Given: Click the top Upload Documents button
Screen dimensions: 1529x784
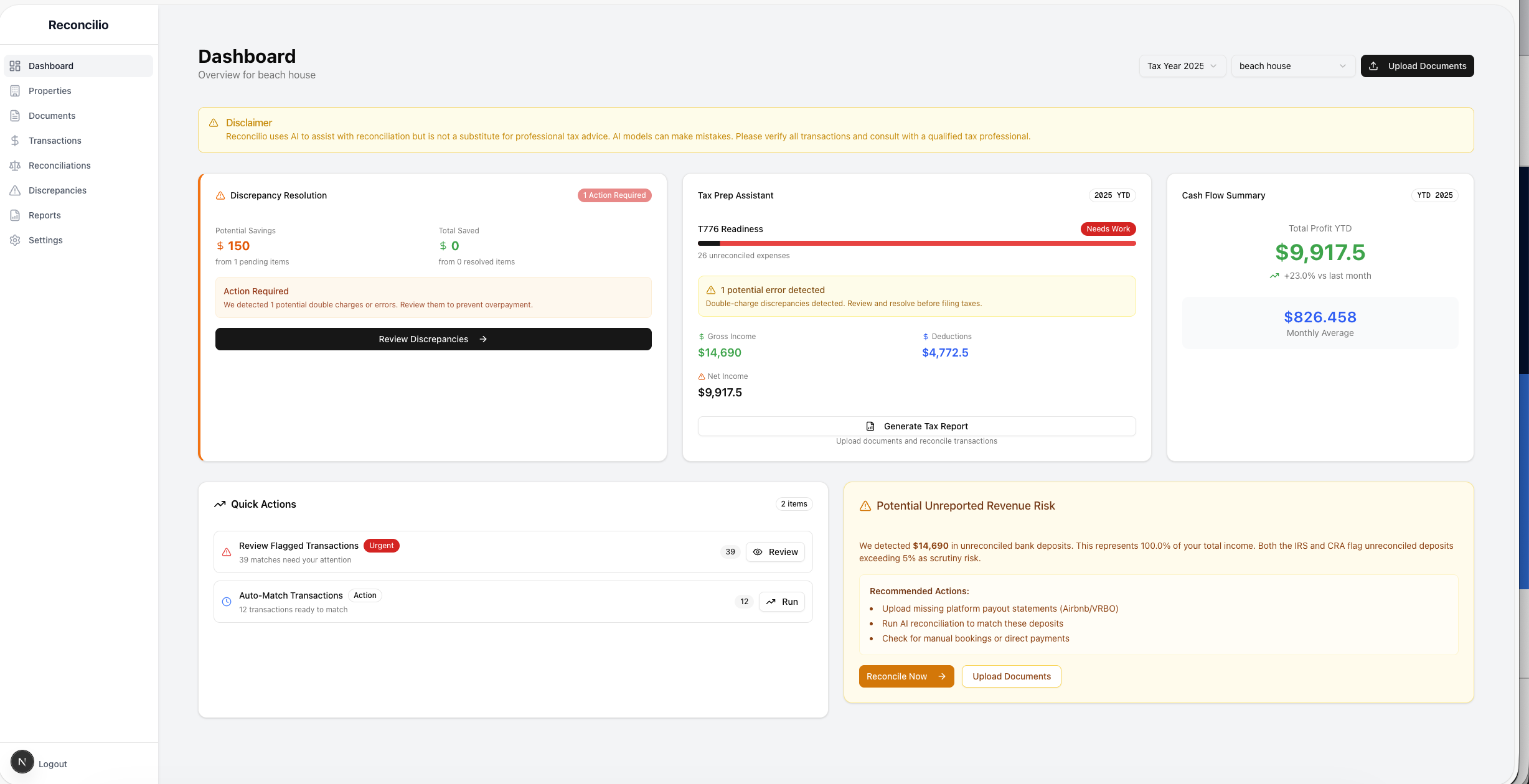Looking at the screenshot, I should tap(1417, 66).
